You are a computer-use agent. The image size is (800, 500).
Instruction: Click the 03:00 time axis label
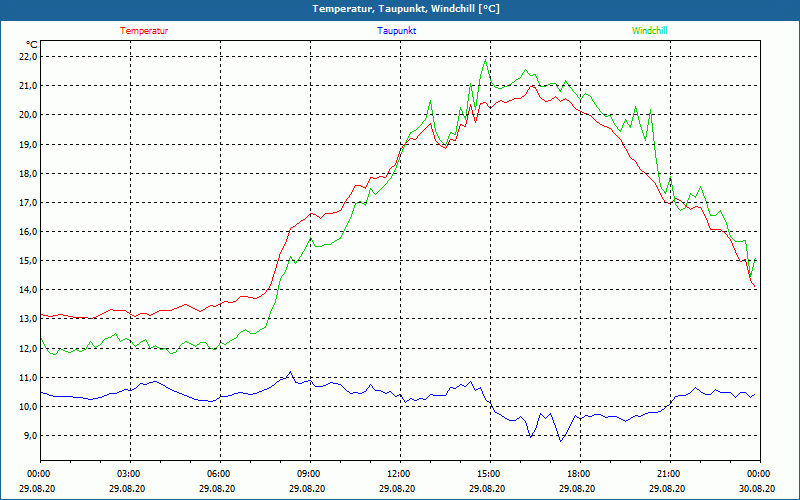tap(131, 474)
